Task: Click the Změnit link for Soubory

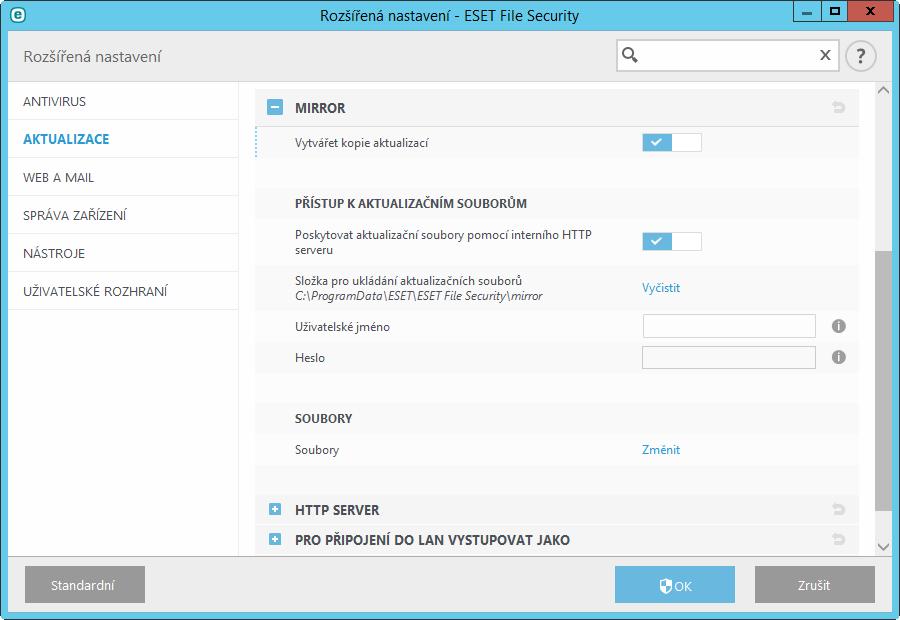Action: coord(661,450)
